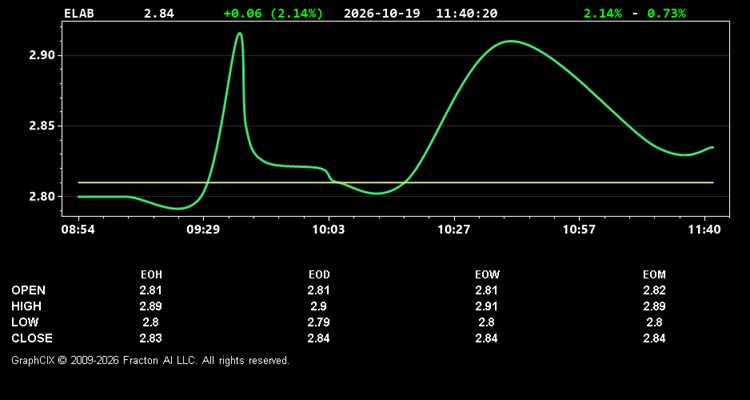Click the 2.14% range value in header
This screenshot has width=750, height=400.
pyautogui.click(x=603, y=13)
